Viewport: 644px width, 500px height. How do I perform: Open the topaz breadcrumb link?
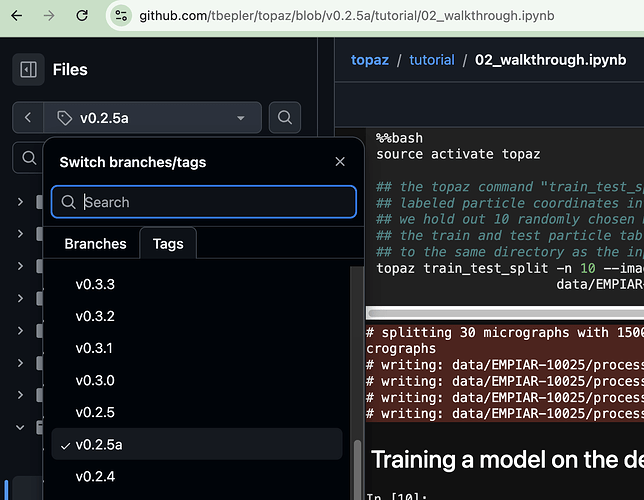pos(370,60)
